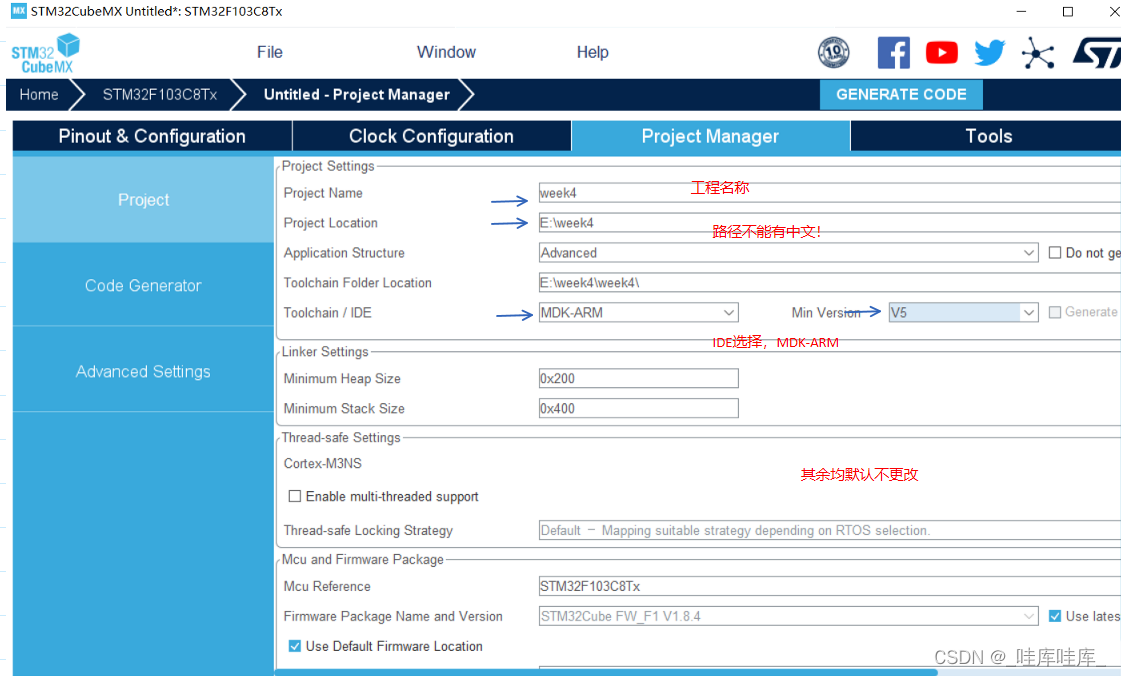The image size is (1121, 676).
Task: Toggle the 'Use latest' firmware checkbox
Action: [1055, 616]
